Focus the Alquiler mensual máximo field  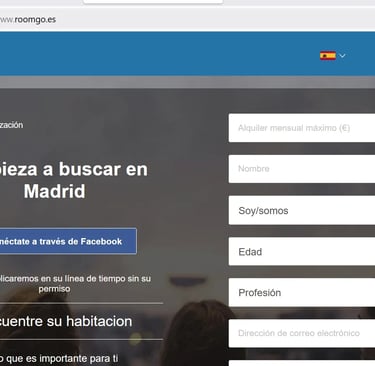[302, 128]
